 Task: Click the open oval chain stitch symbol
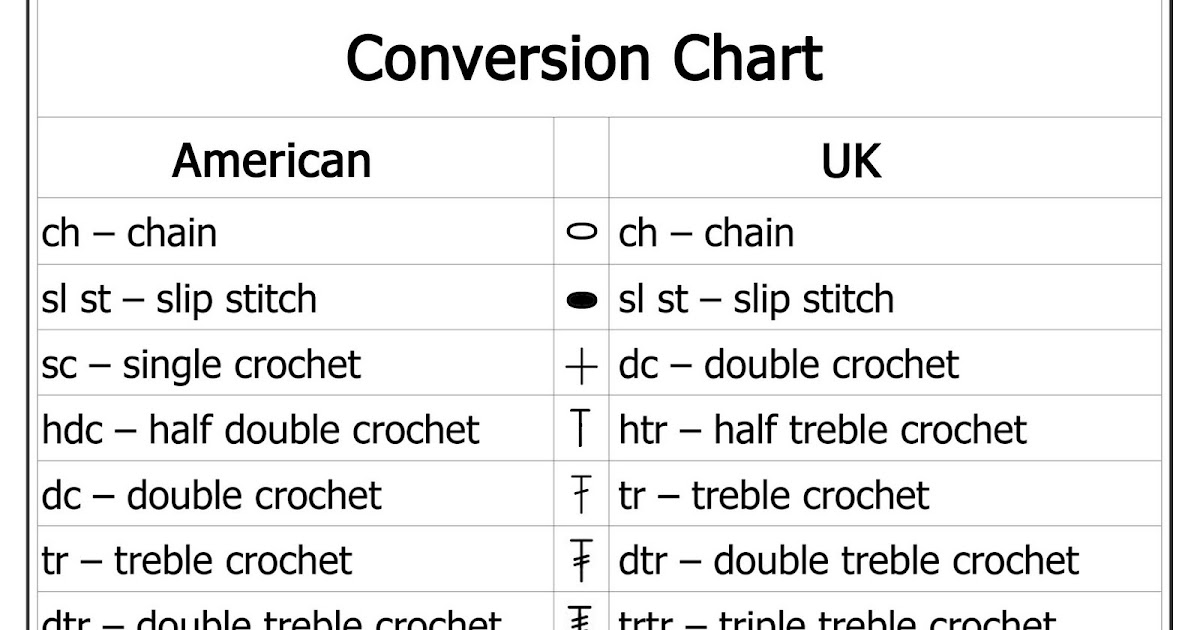581,233
